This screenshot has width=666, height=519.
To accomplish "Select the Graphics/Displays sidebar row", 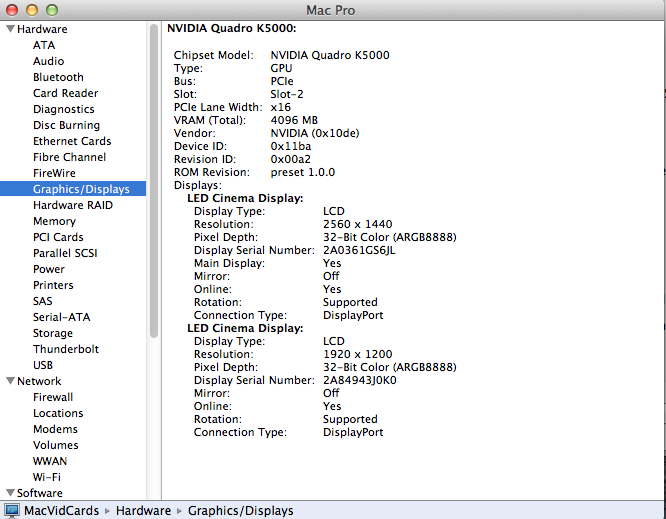I will pyautogui.click(x=73, y=189).
